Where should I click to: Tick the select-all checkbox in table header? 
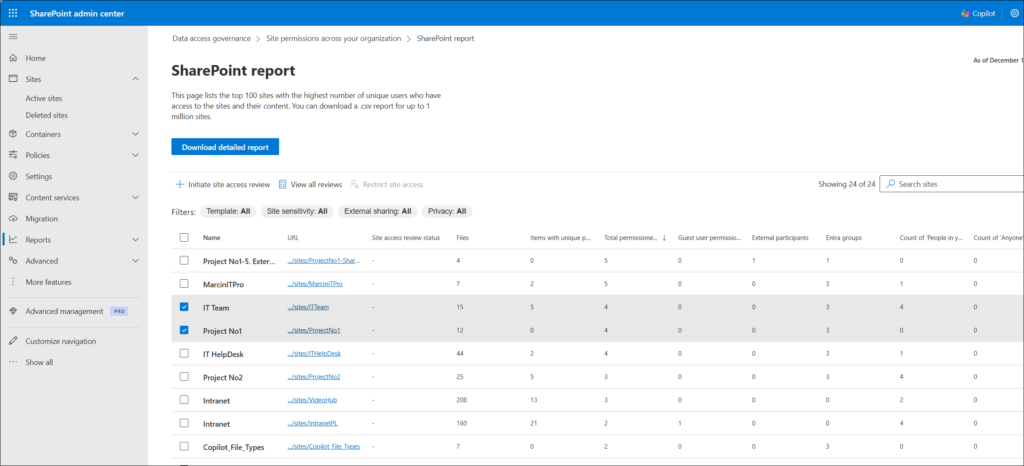[x=183, y=238]
